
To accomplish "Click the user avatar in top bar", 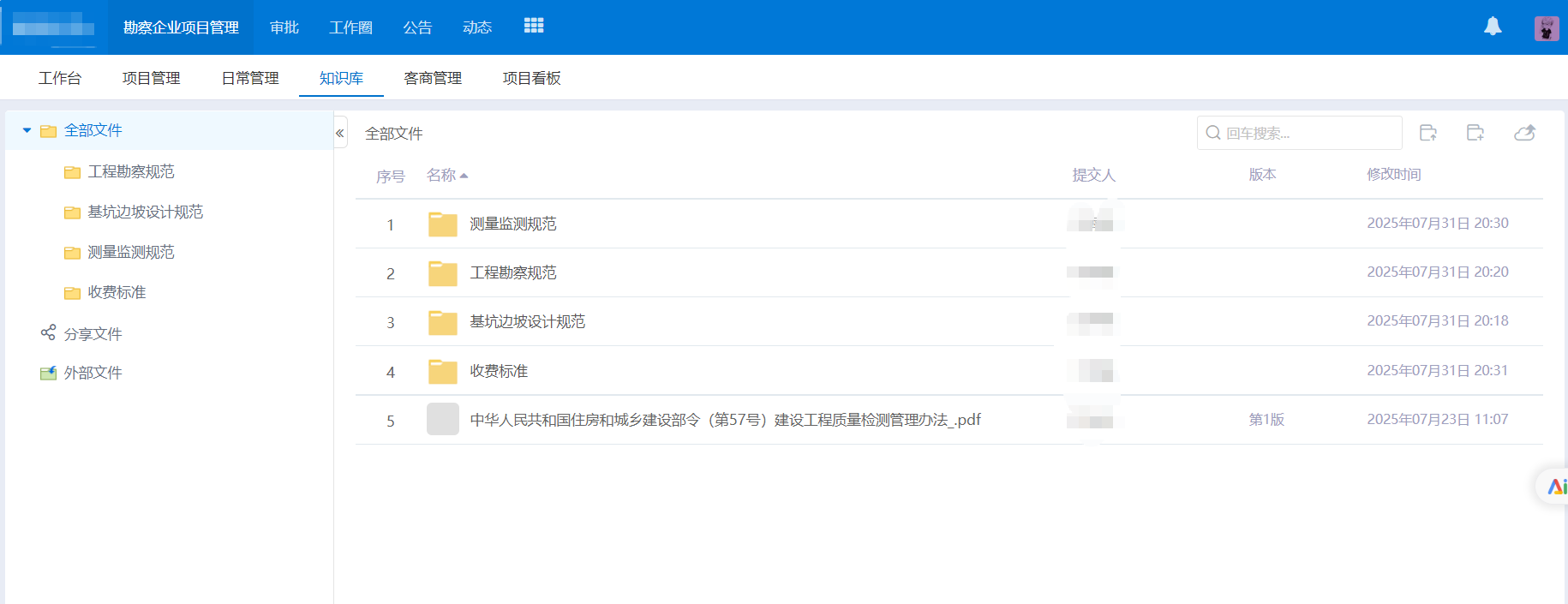I will (1546, 28).
